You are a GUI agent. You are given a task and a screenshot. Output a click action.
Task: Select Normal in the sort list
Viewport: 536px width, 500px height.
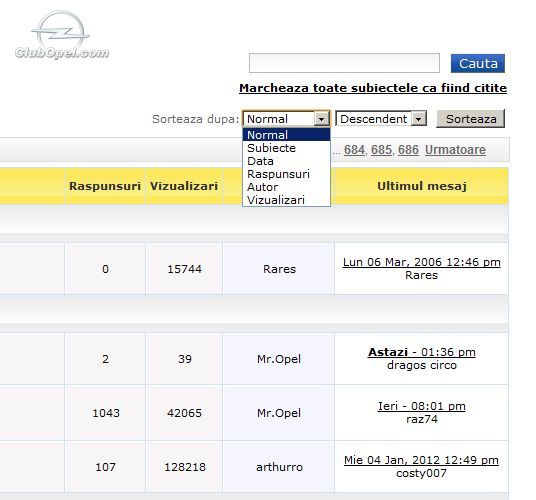click(x=286, y=135)
